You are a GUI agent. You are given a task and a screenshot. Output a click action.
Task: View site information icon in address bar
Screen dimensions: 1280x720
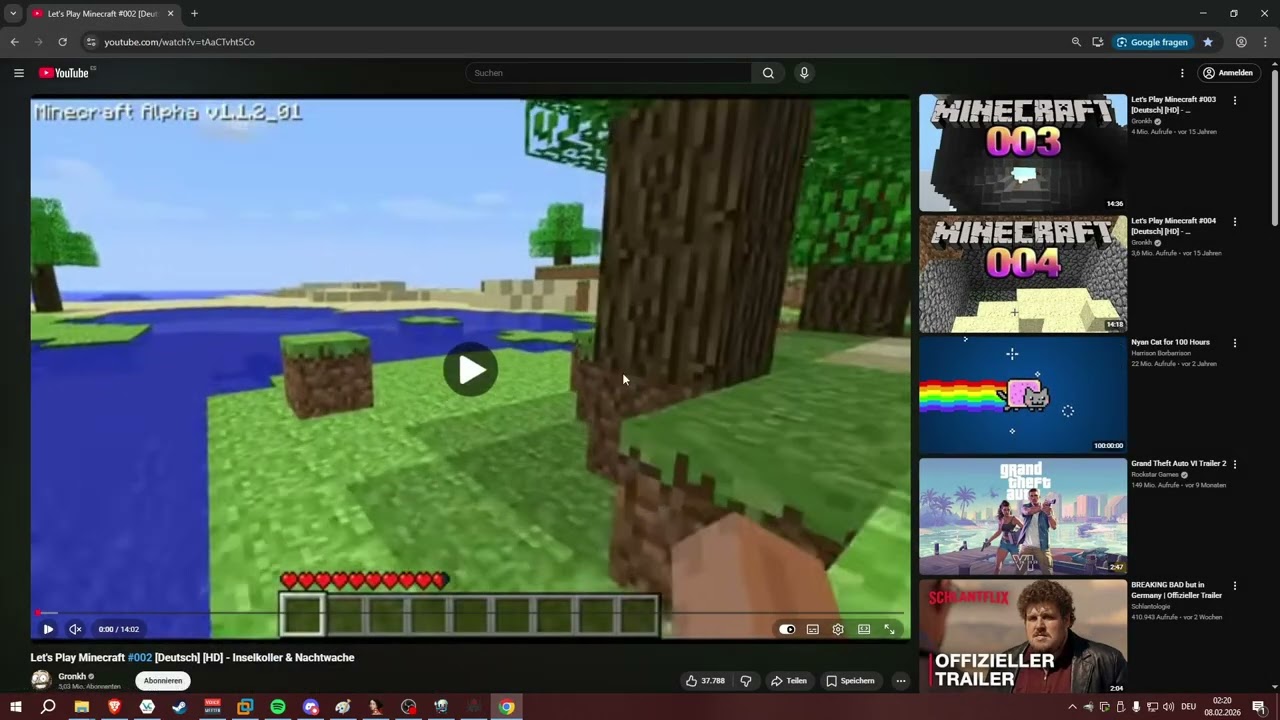click(91, 42)
